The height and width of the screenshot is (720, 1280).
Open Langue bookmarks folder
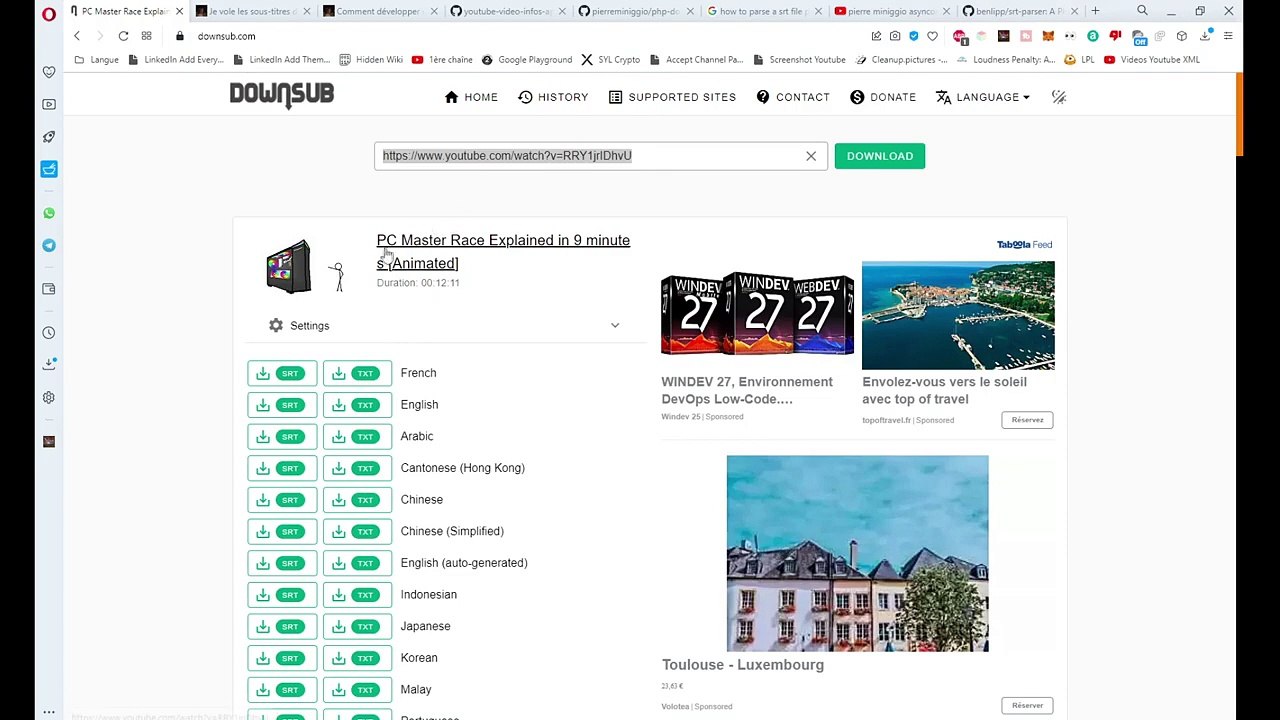click(97, 60)
